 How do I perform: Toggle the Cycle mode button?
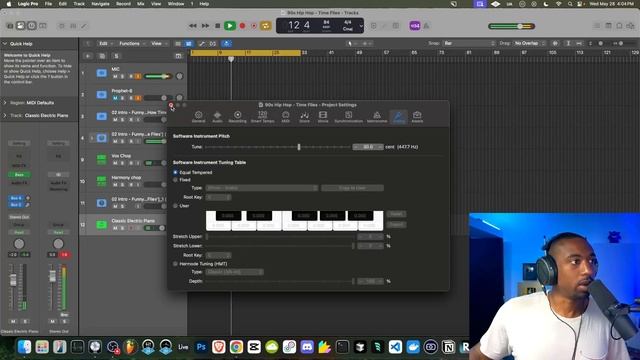(x=265, y=26)
